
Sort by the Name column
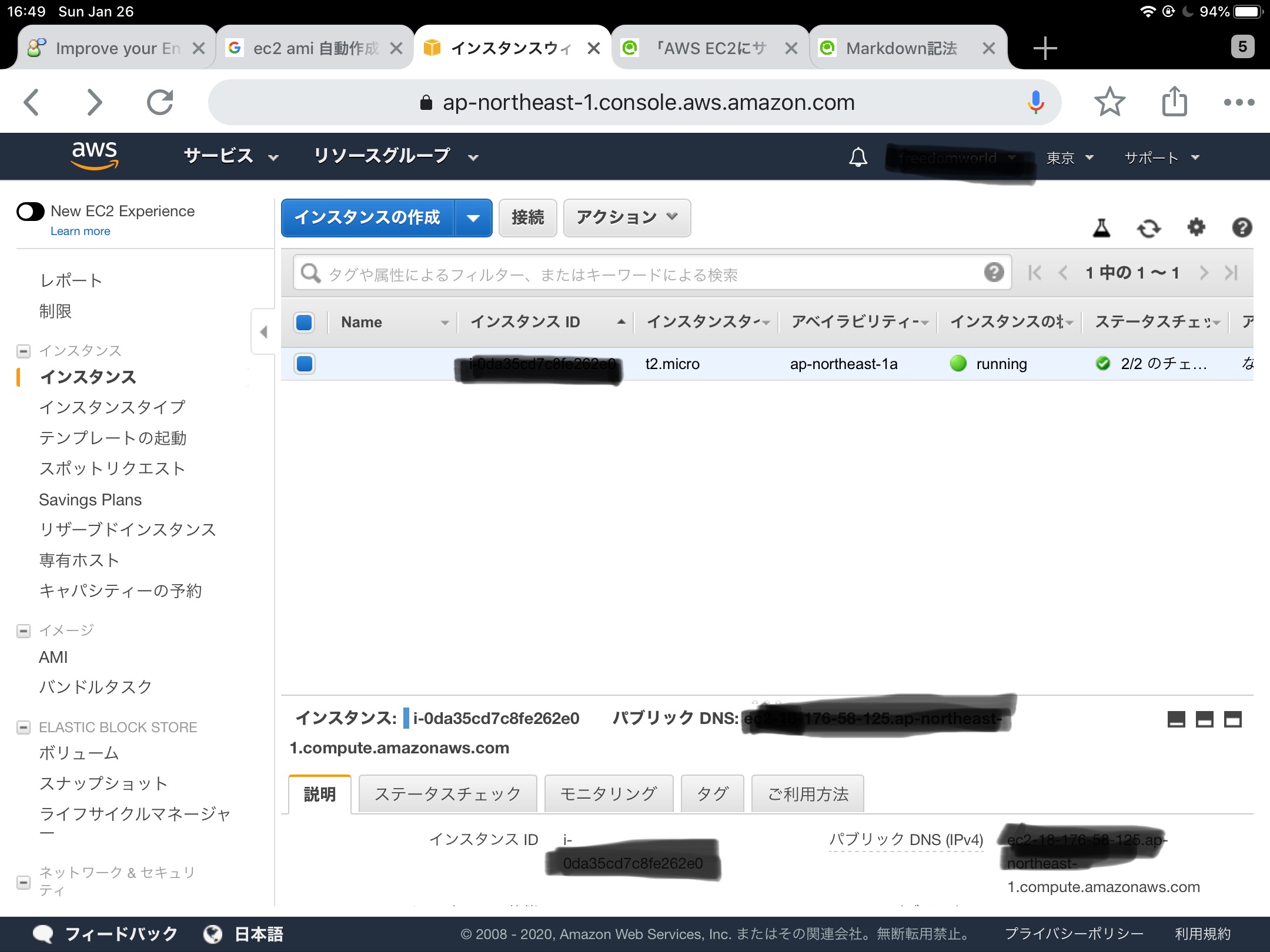[x=393, y=322]
